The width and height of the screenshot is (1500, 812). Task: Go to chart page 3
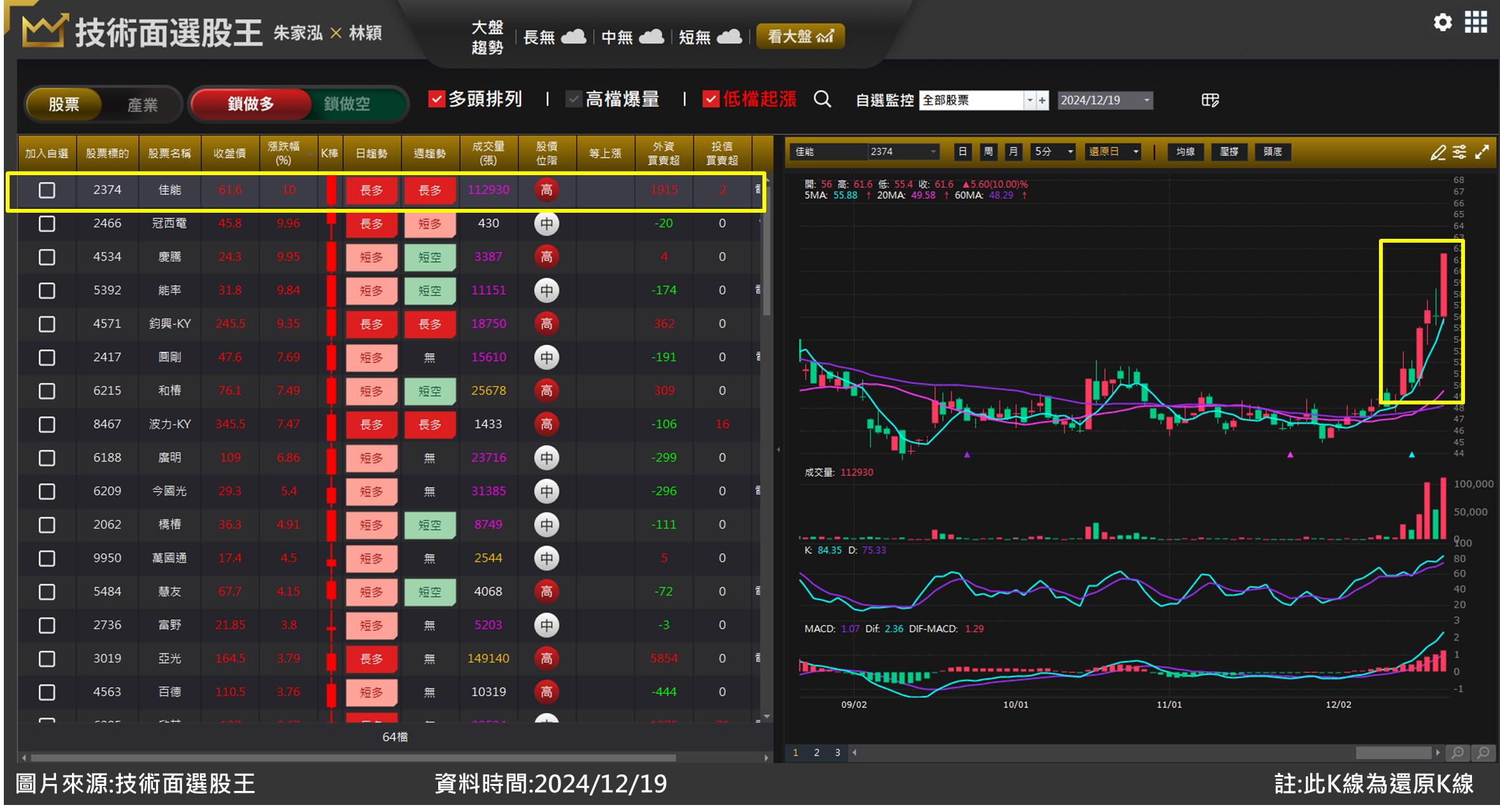838,753
